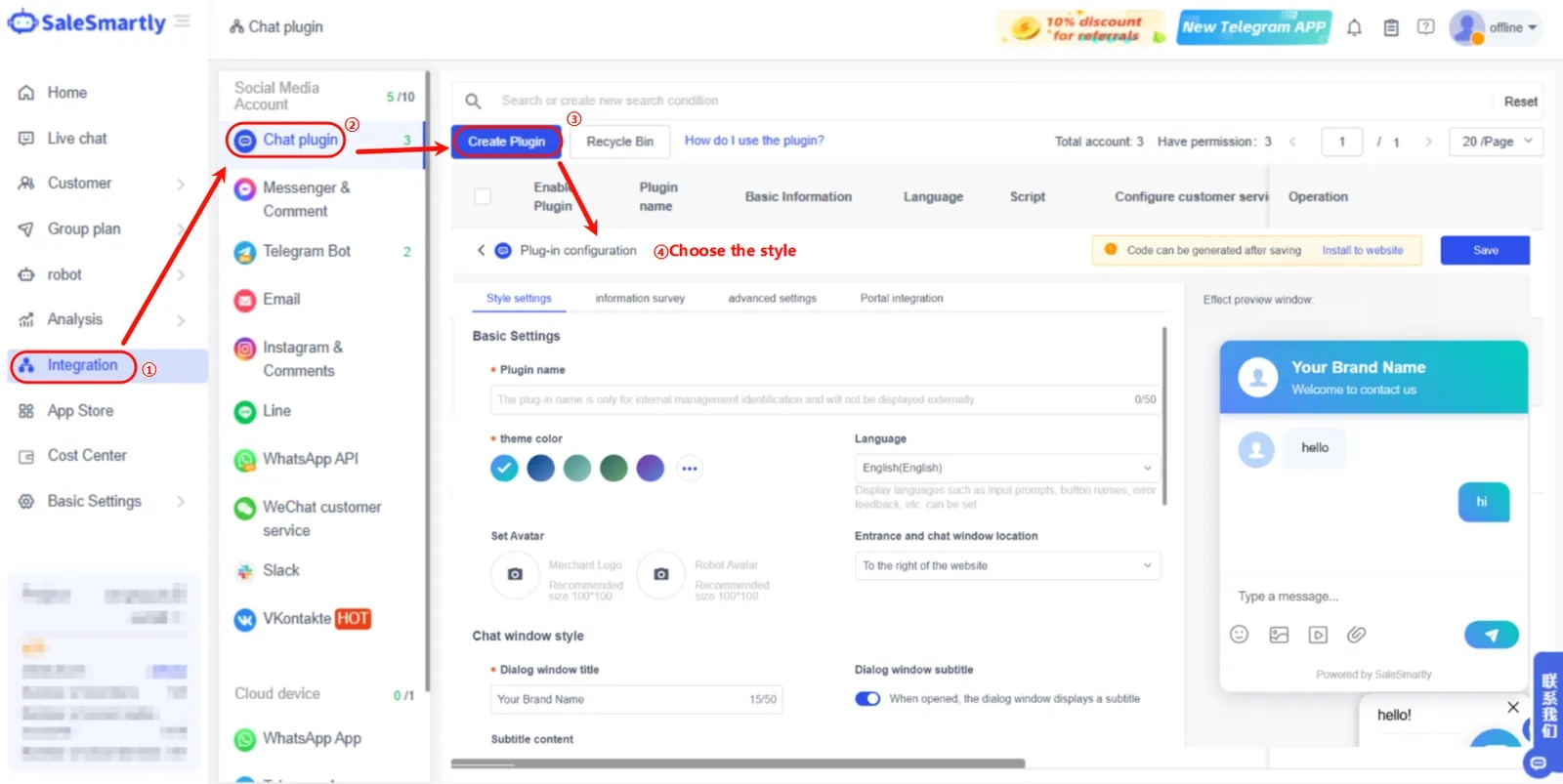
Task: Open How do I use the plugin link
Action: 754,141
